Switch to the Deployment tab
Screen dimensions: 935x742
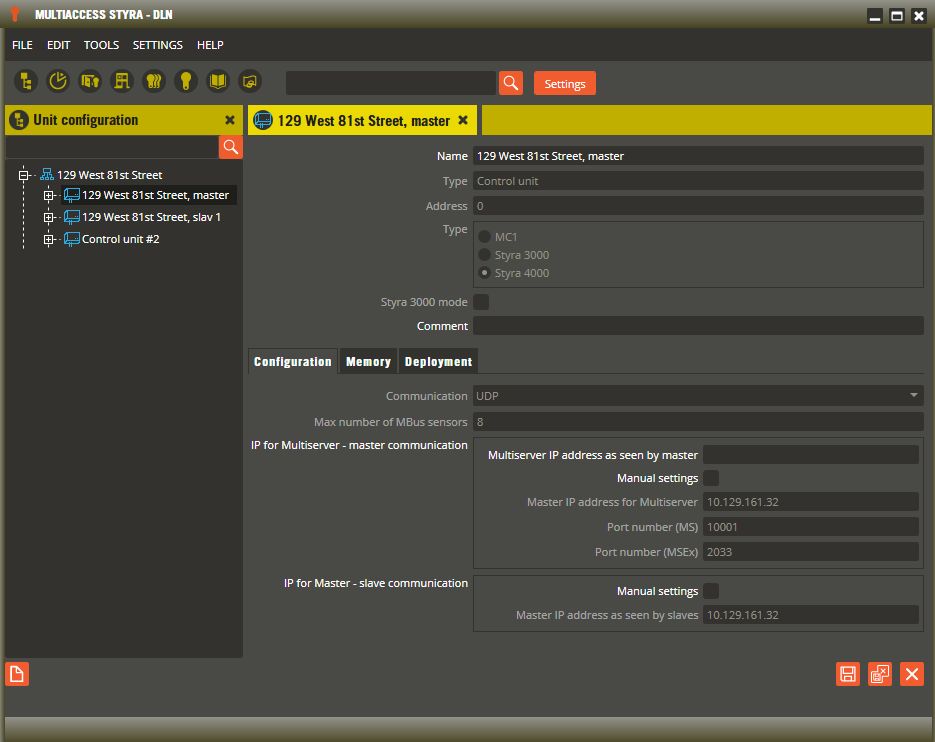pos(438,361)
